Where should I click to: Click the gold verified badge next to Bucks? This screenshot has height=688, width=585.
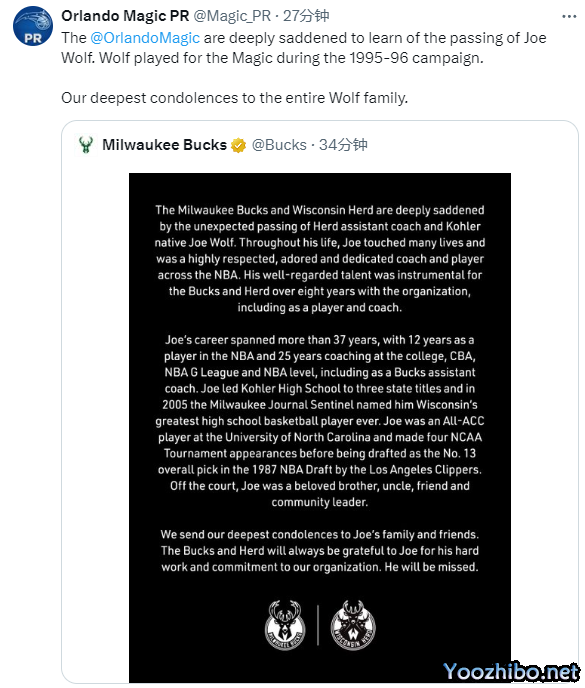(x=238, y=145)
